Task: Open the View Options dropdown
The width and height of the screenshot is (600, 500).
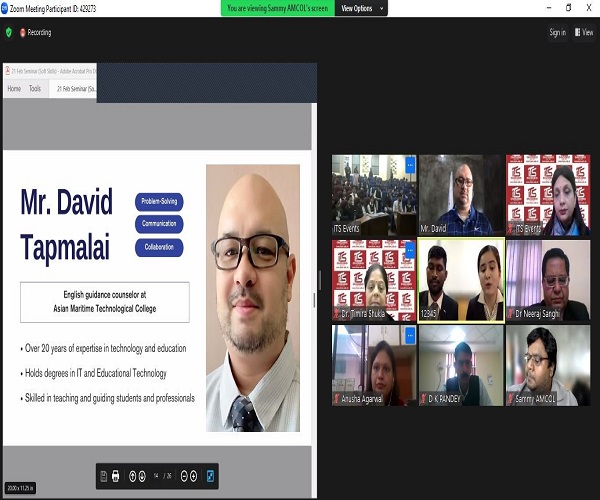Action: [x=362, y=8]
